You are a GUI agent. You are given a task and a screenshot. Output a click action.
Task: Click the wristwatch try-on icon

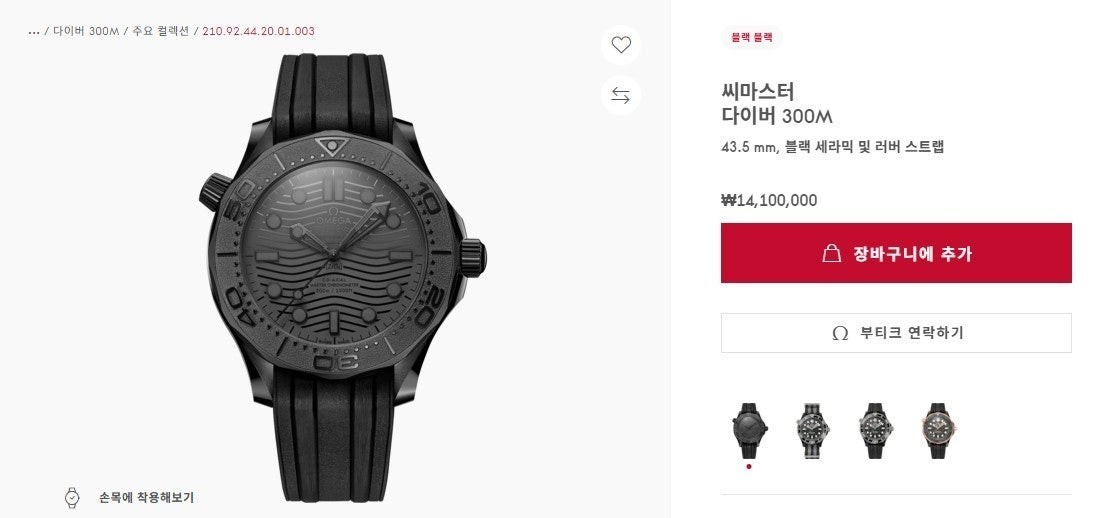click(72, 498)
